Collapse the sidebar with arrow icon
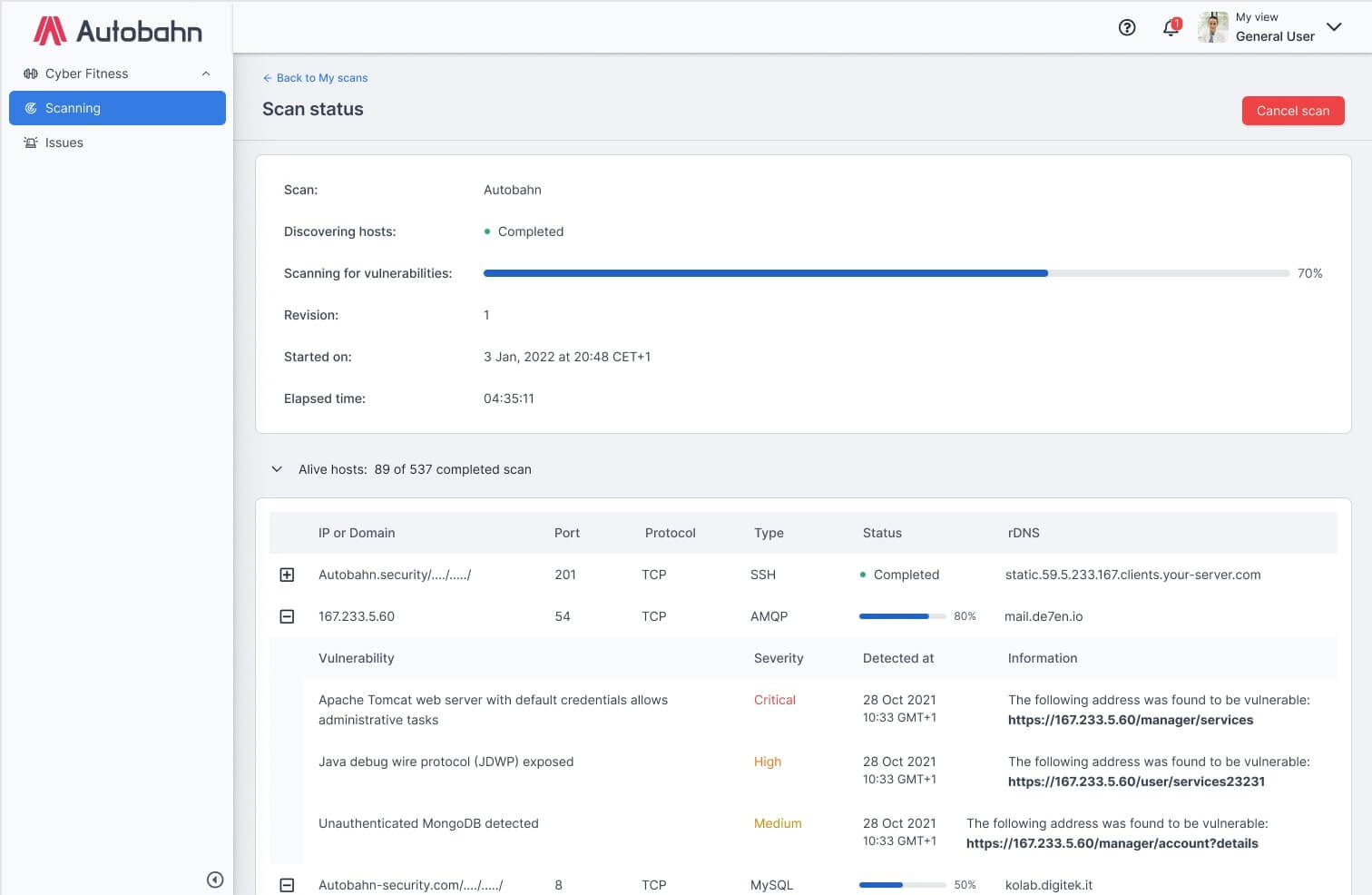Screen dimensions: 1372x895 (215, 879)
